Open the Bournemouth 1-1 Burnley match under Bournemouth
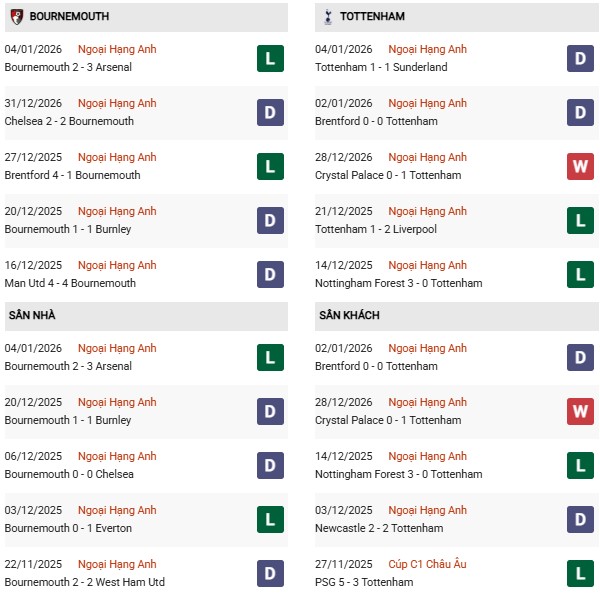The image size is (600, 596). 67,229
